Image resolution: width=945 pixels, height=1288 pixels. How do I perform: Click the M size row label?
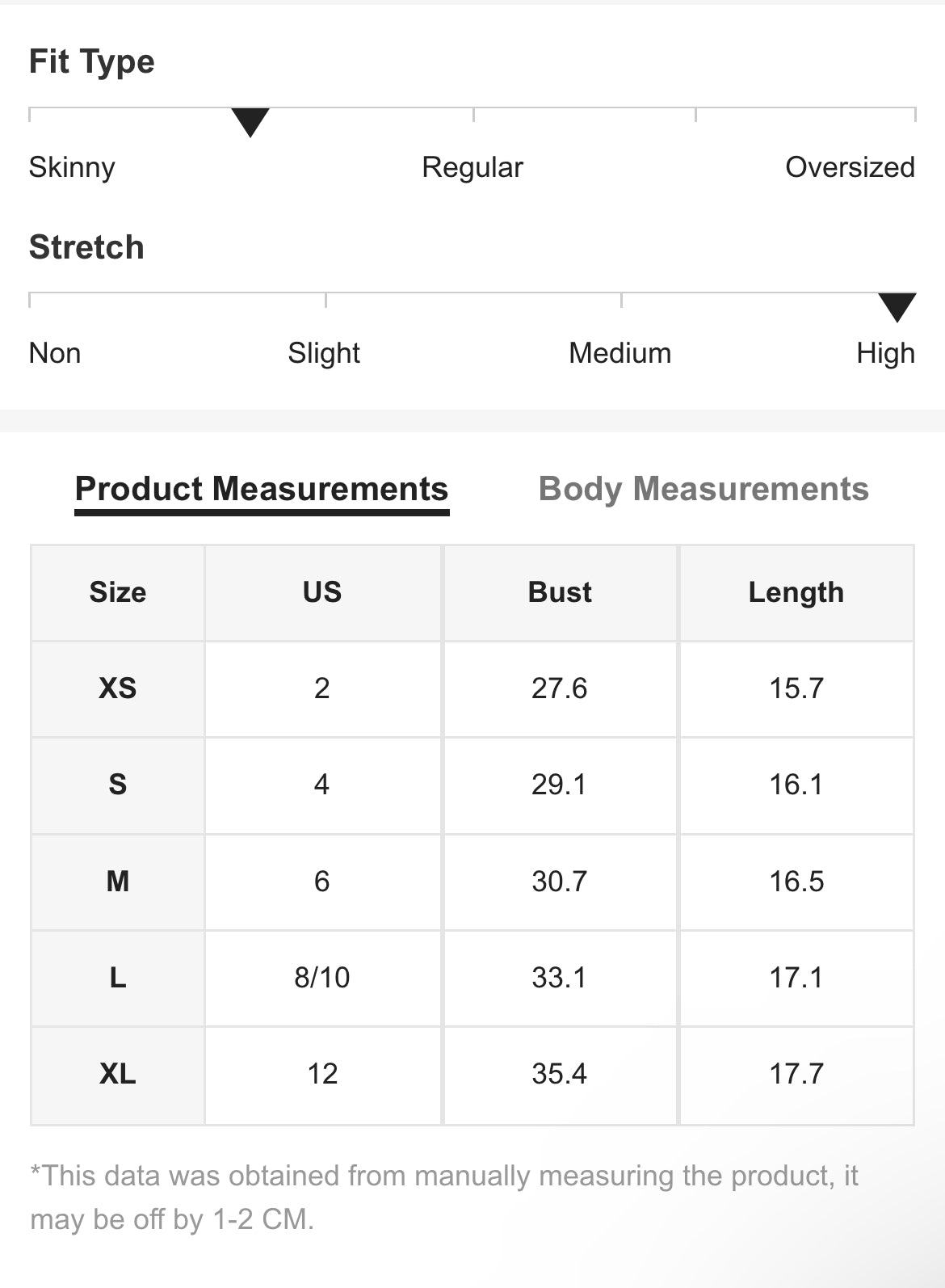click(118, 881)
